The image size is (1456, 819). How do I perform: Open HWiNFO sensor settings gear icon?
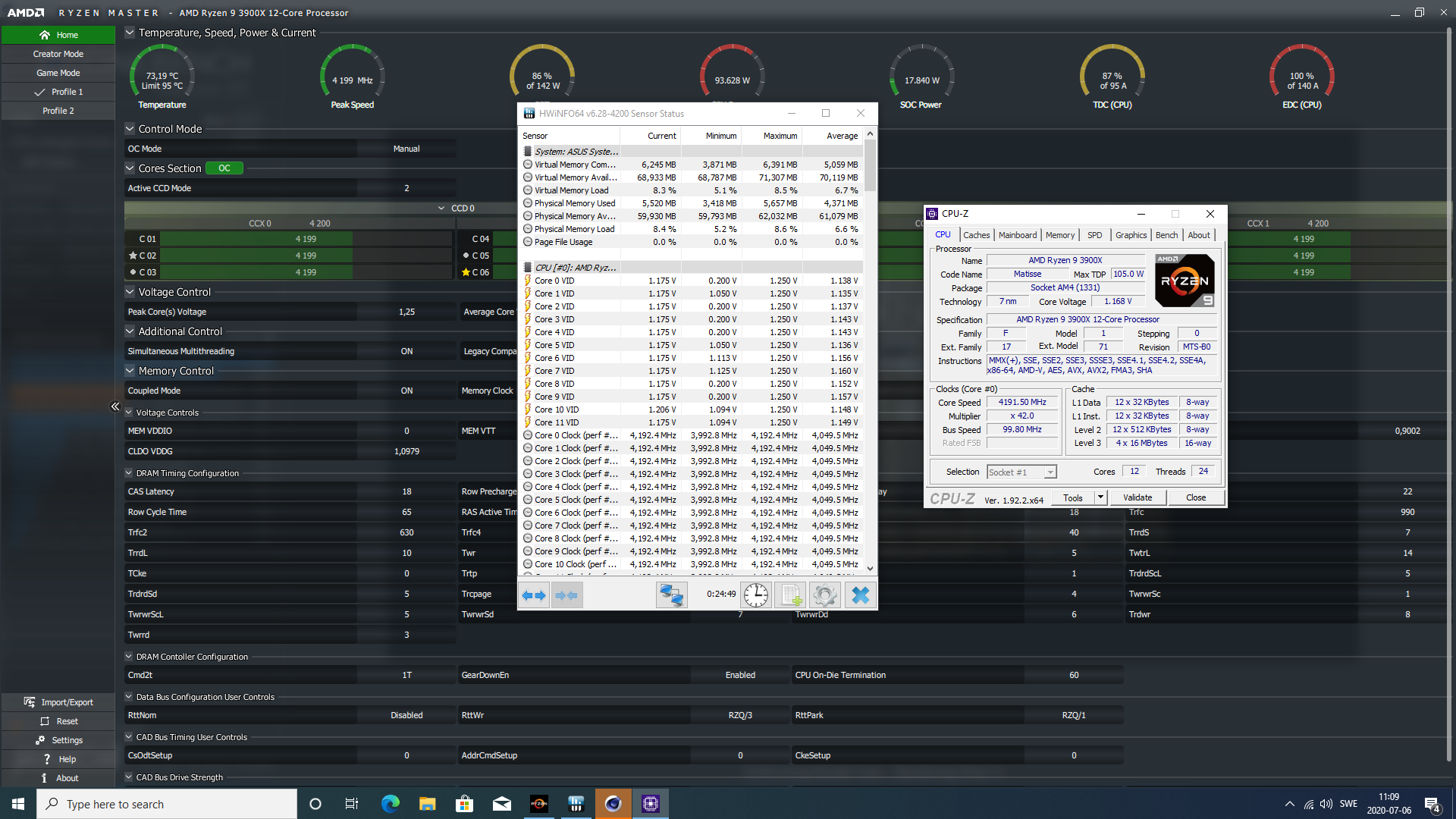tap(825, 595)
